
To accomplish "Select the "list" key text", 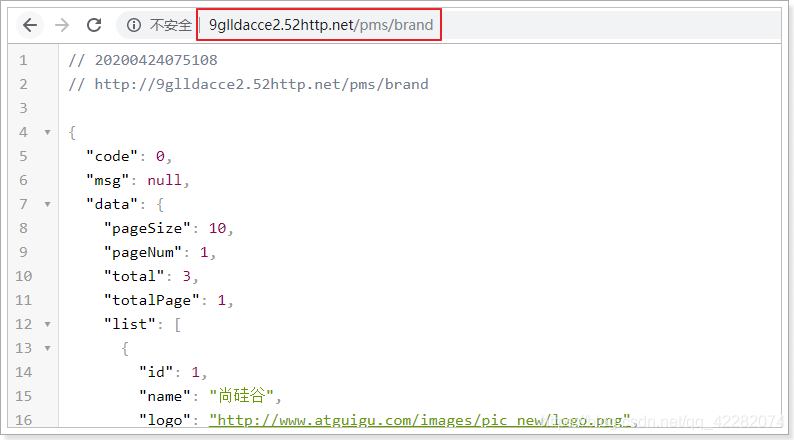I will pyautogui.click(x=130, y=324).
